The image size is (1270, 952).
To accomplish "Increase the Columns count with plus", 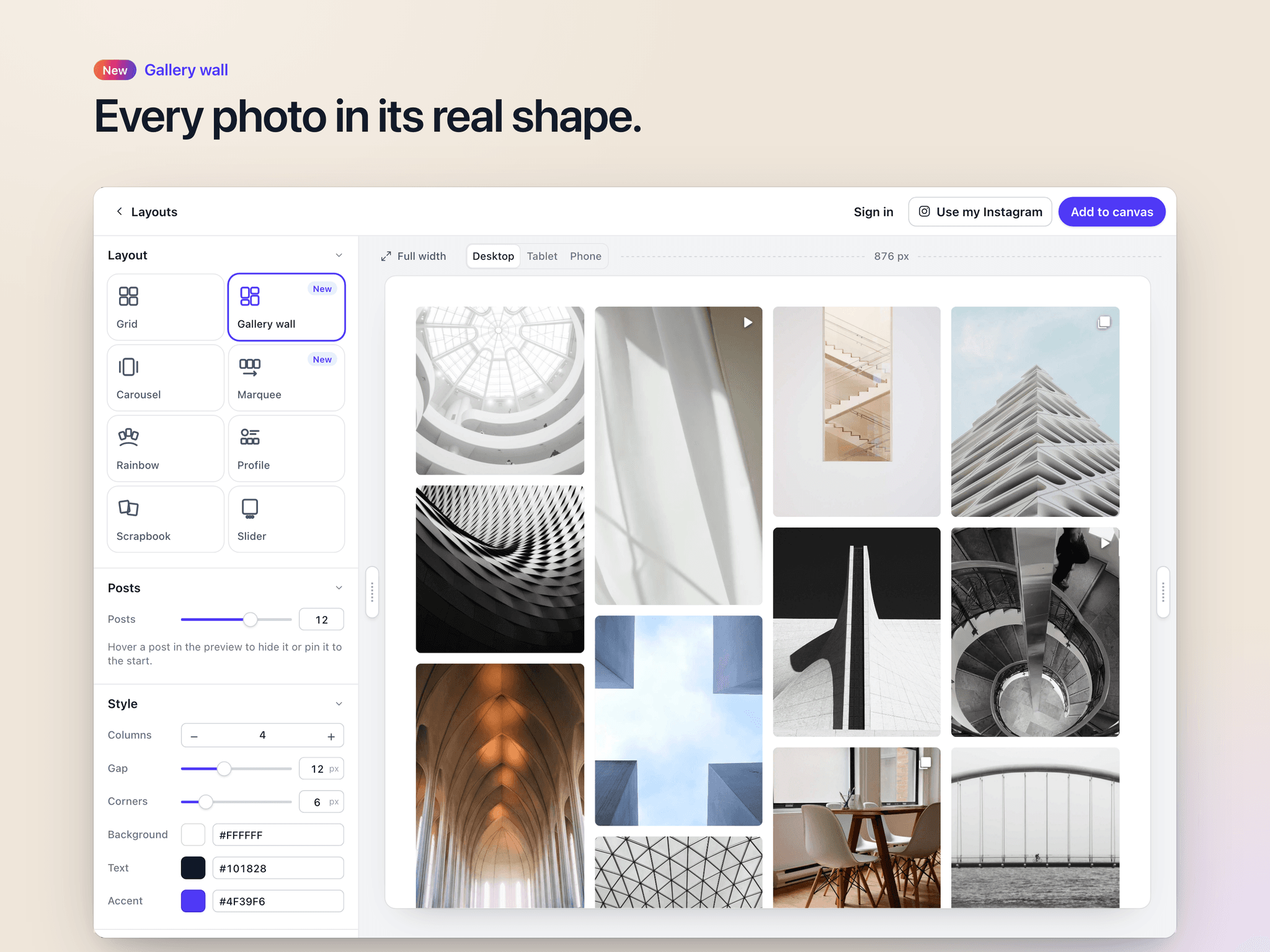I will 331,736.
